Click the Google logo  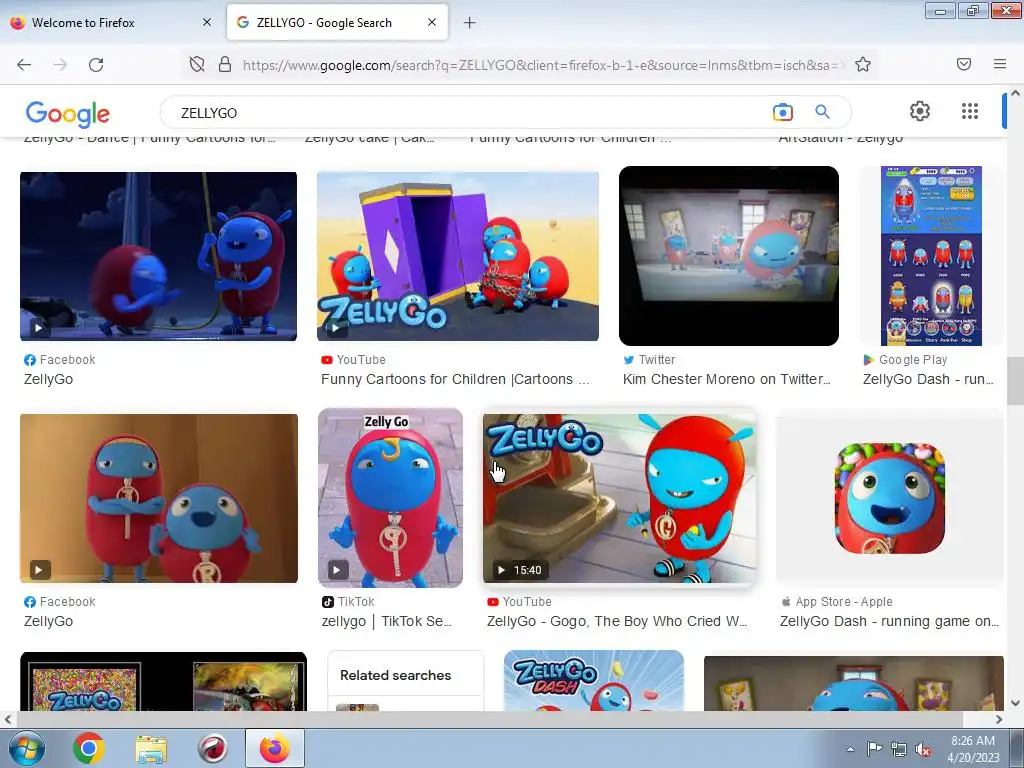[67, 114]
